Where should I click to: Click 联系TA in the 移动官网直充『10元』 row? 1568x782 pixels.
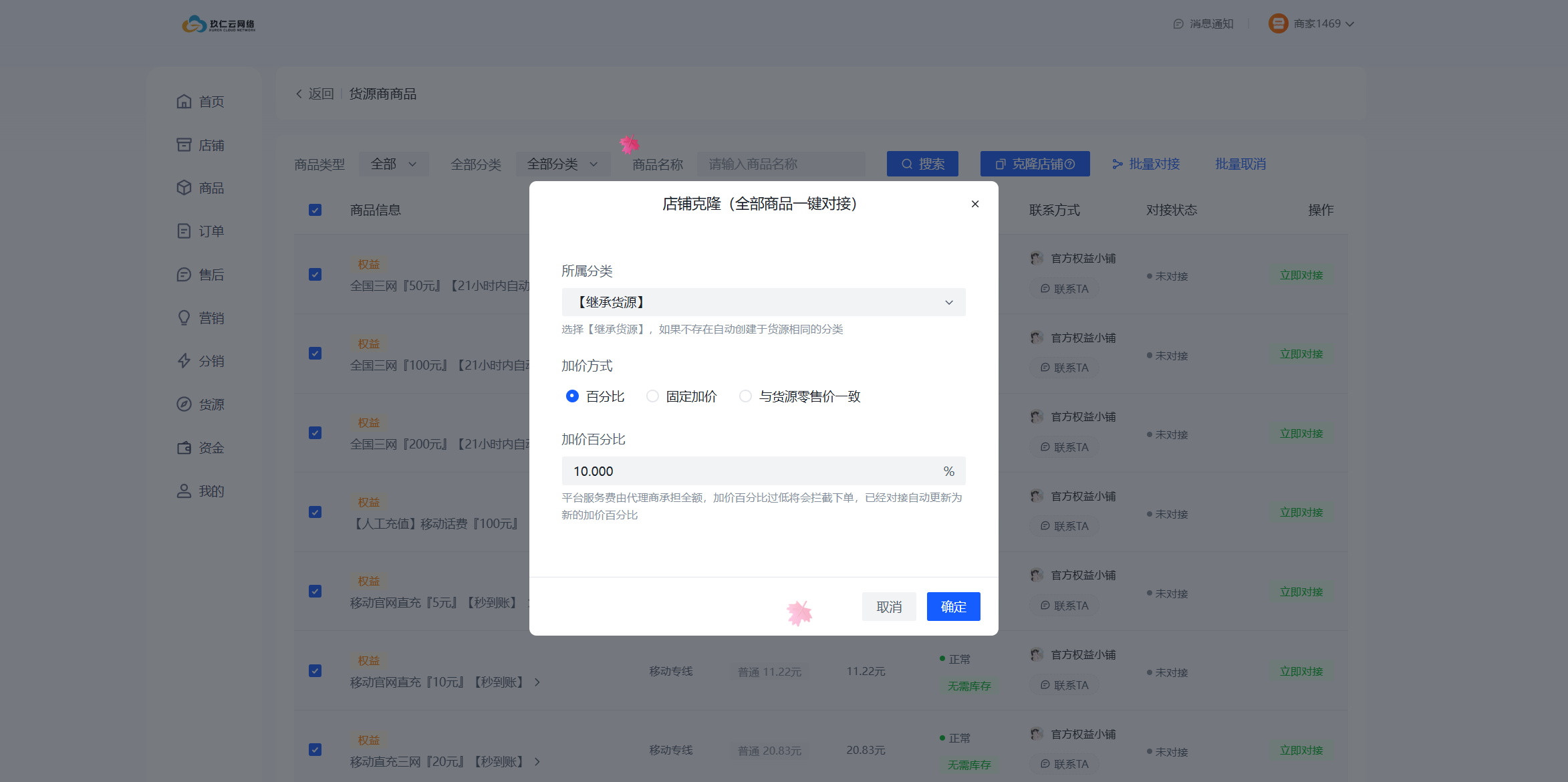click(1064, 685)
